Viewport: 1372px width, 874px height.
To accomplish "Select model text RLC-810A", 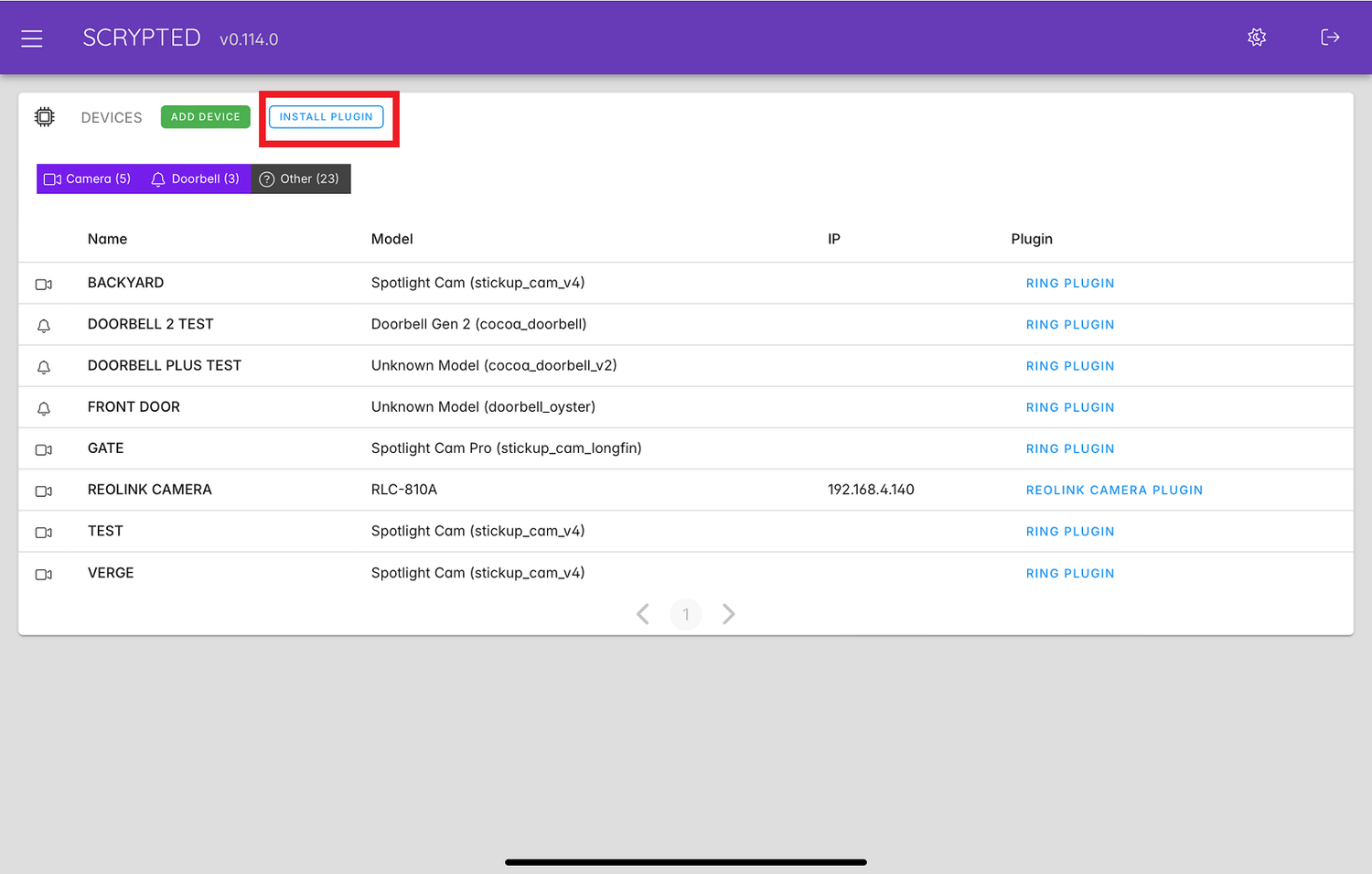I will (404, 490).
